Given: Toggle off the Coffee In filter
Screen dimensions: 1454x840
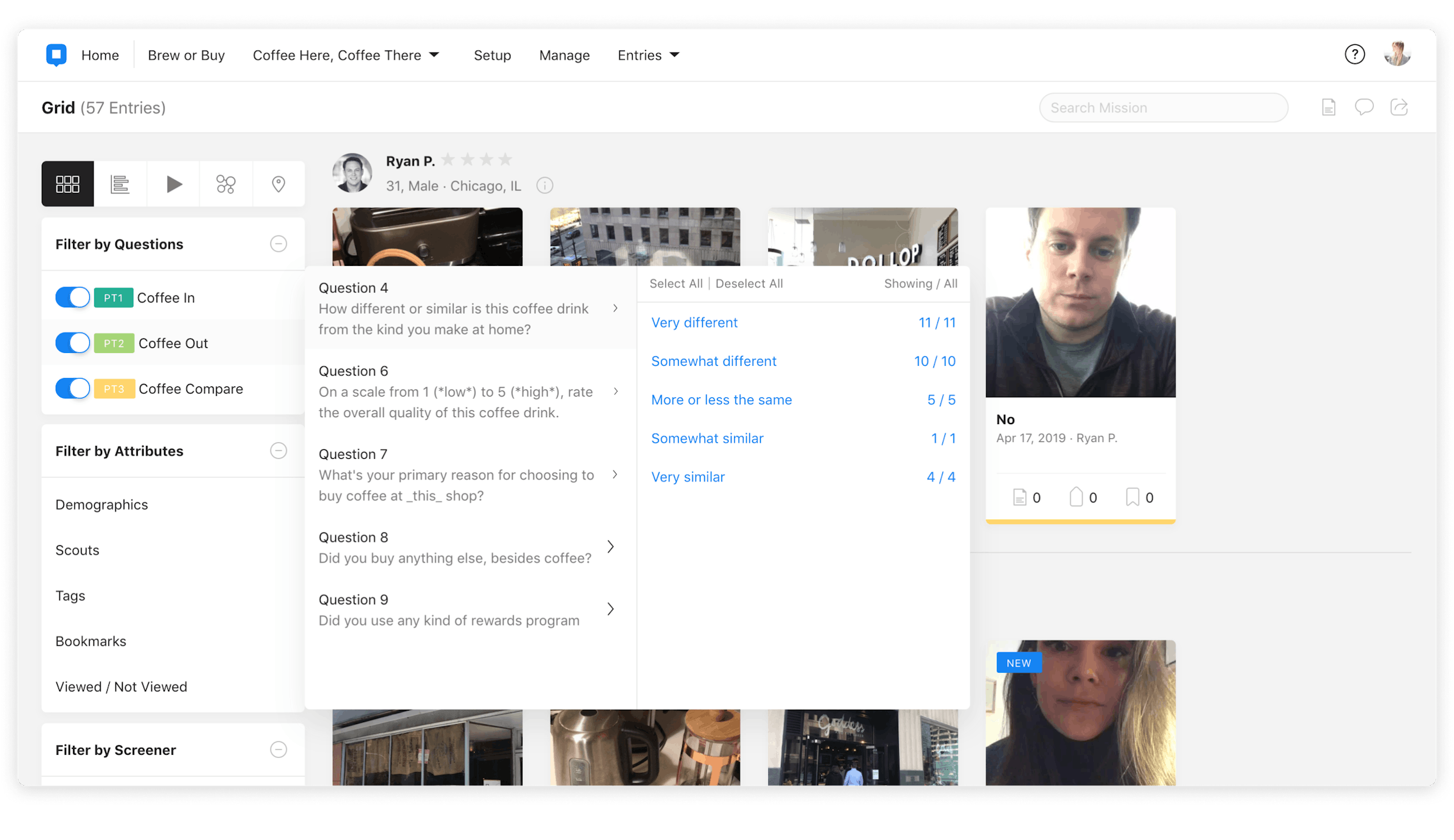Looking at the screenshot, I should [x=72, y=297].
